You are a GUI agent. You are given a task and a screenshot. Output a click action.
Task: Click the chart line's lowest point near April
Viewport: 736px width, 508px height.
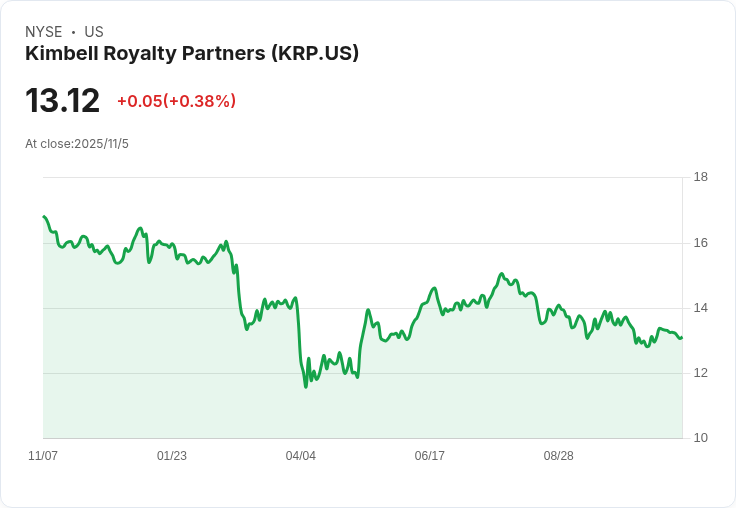click(305, 386)
